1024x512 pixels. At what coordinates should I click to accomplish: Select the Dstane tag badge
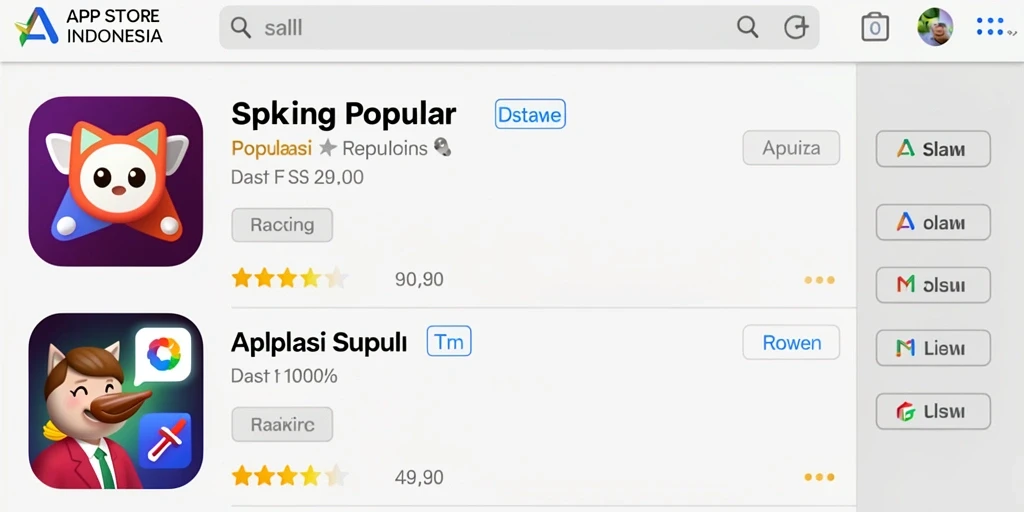click(x=530, y=114)
